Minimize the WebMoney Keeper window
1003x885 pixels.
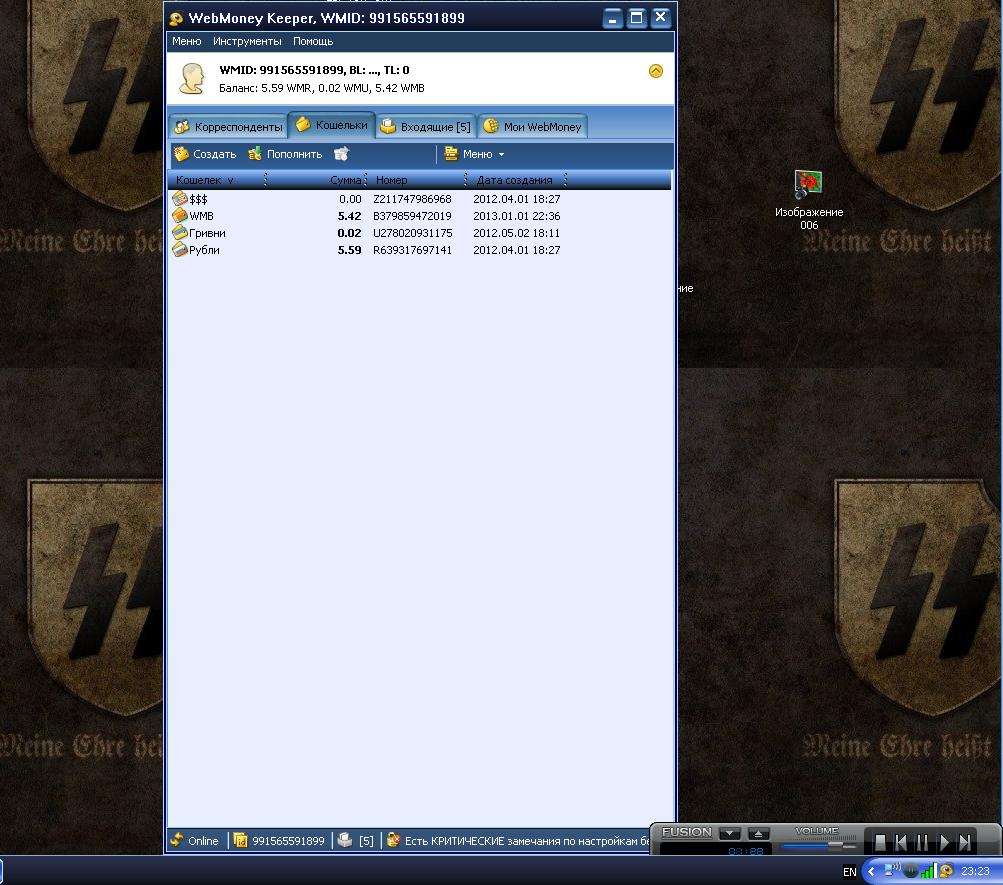click(612, 18)
